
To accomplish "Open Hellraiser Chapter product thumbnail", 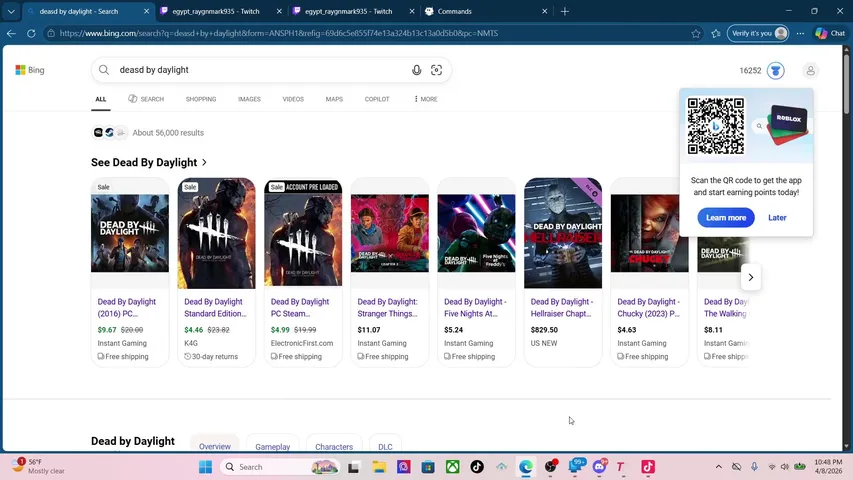I will tap(563, 233).
